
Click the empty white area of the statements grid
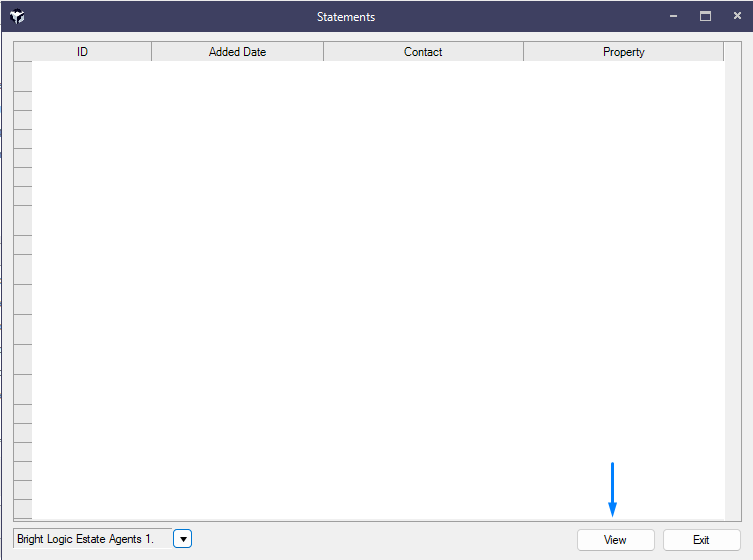tap(378, 290)
